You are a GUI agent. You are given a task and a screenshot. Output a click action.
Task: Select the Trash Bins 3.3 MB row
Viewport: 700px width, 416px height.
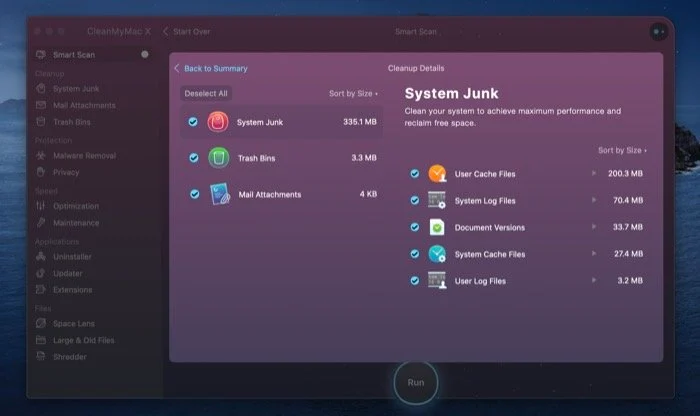pos(281,158)
